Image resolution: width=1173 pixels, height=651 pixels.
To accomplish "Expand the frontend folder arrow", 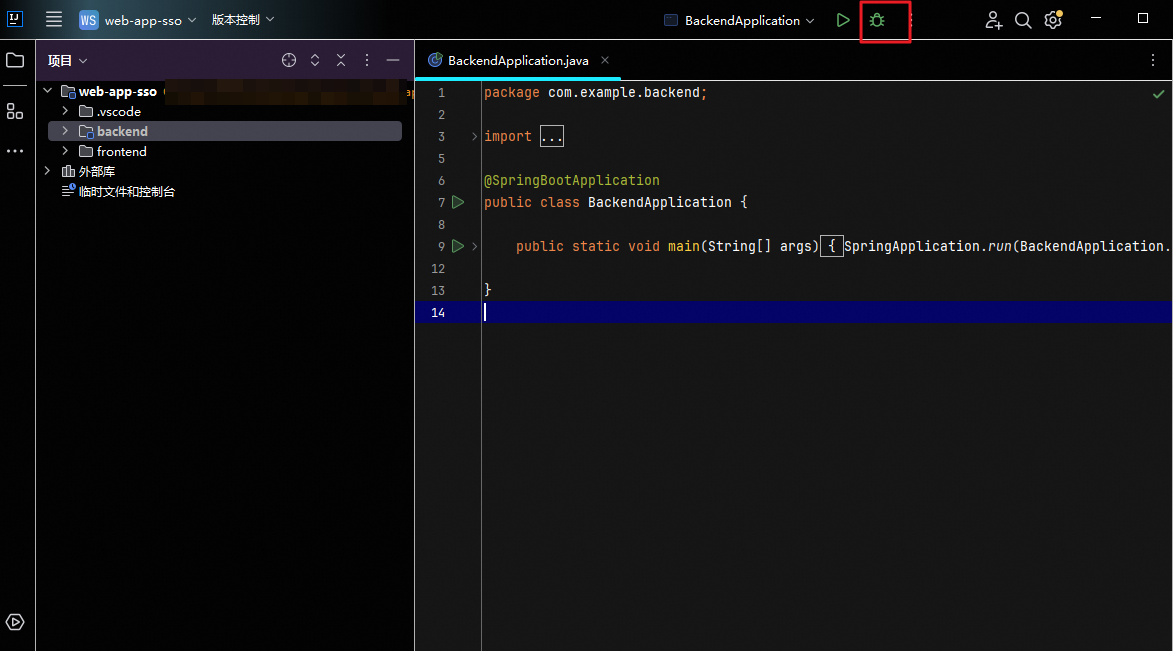I will pos(65,150).
